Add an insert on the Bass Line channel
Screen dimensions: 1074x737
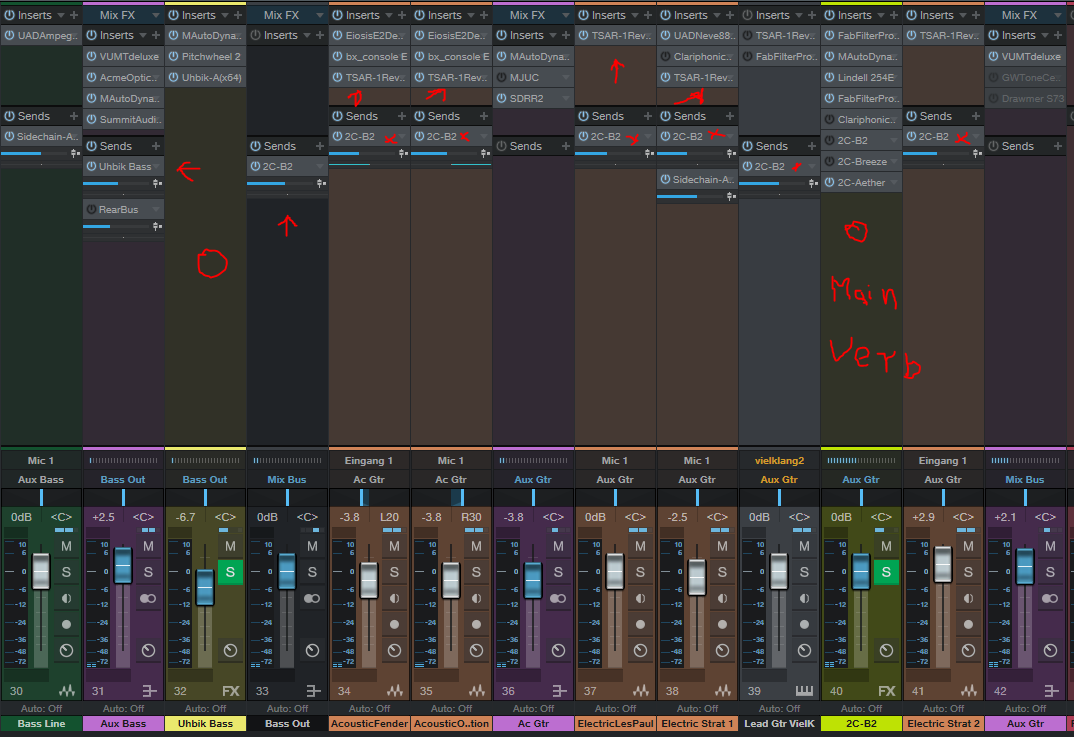click(x=73, y=15)
